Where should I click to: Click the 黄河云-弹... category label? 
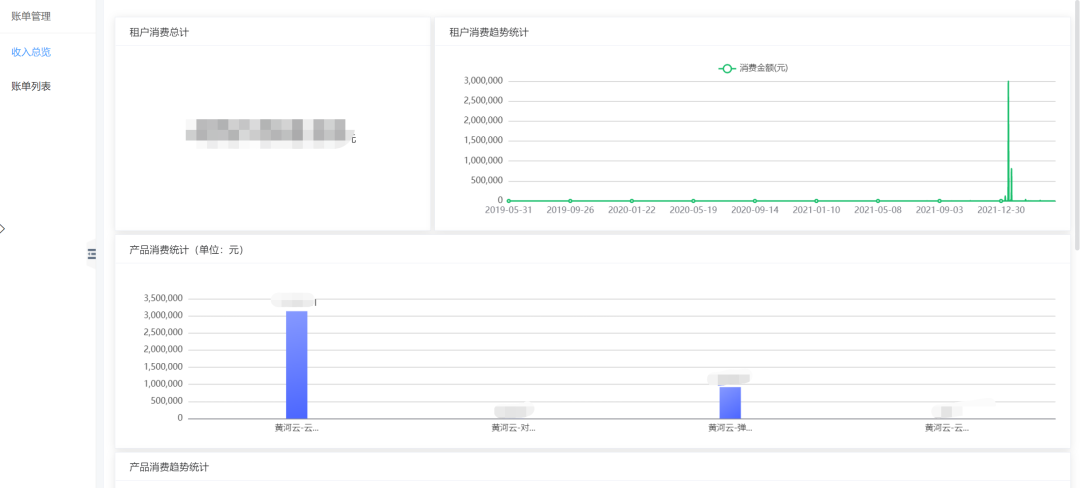tap(730, 427)
